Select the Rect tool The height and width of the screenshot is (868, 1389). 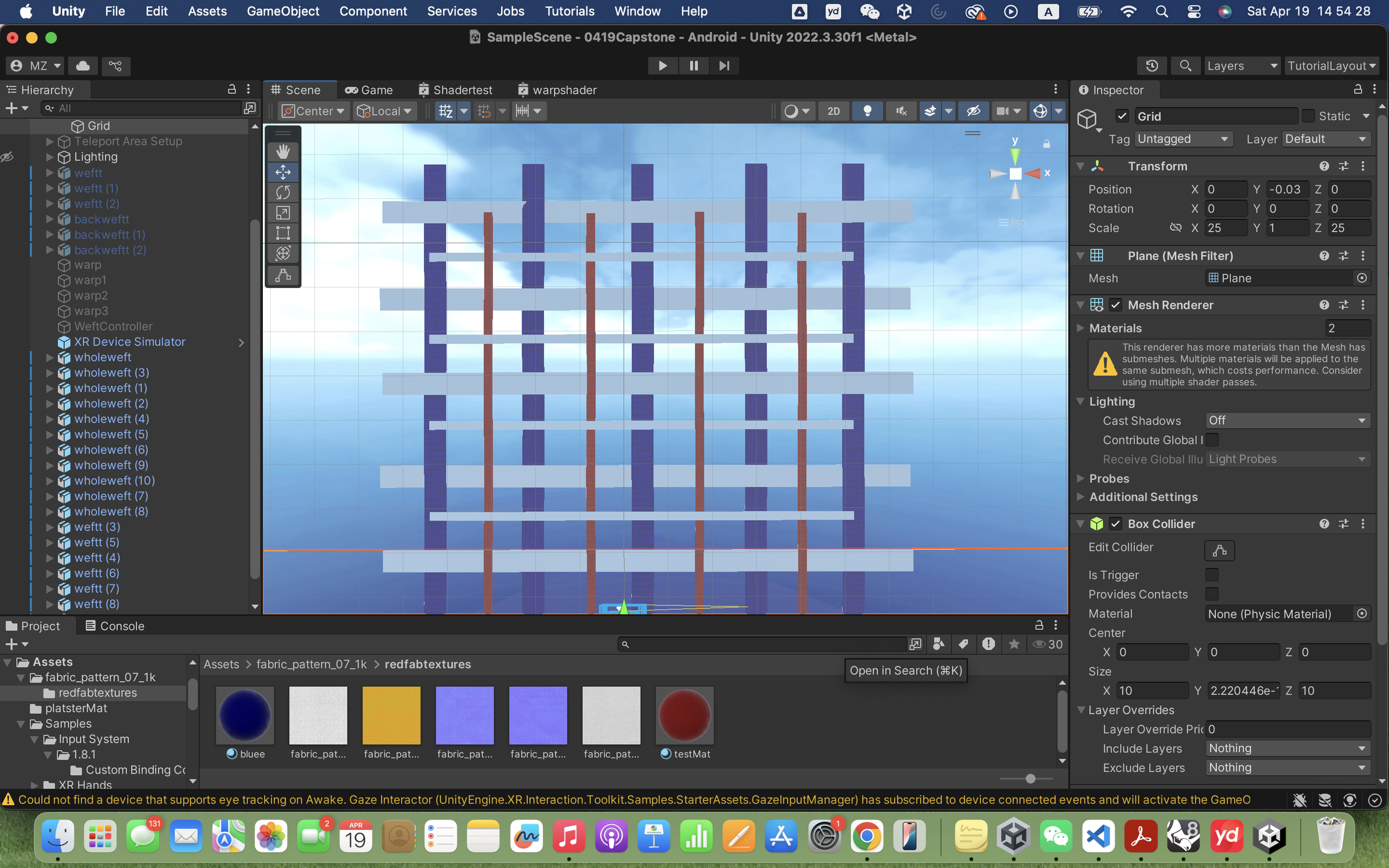click(282, 233)
